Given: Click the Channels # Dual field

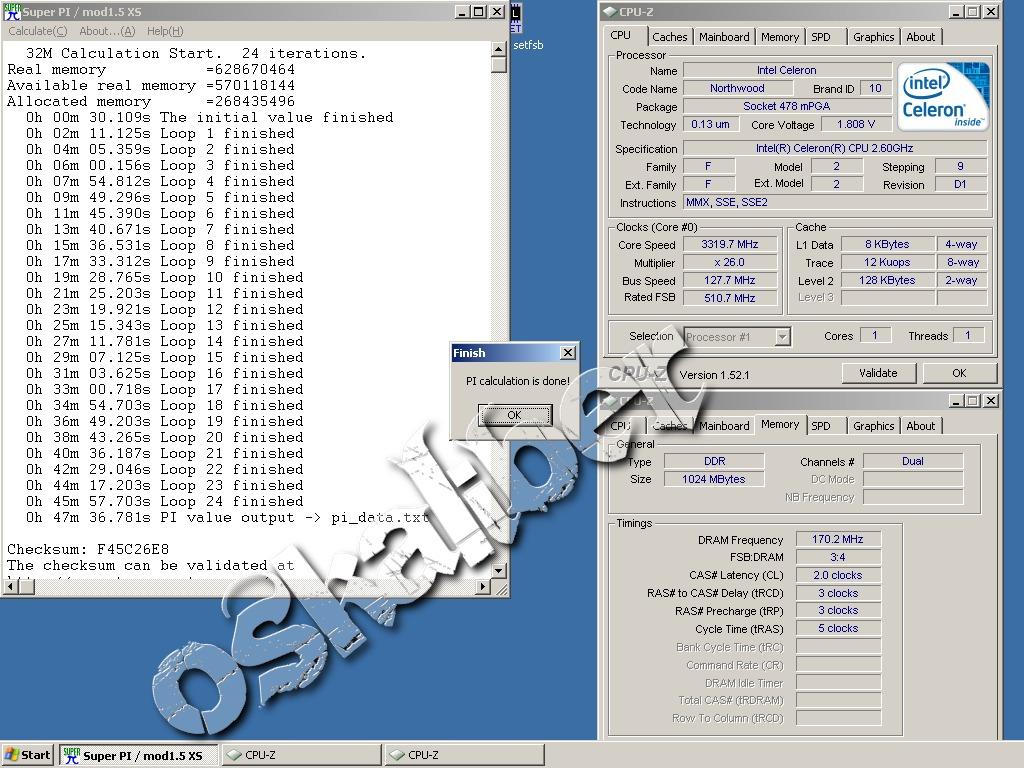Looking at the screenshot, I should pos(913,461).
